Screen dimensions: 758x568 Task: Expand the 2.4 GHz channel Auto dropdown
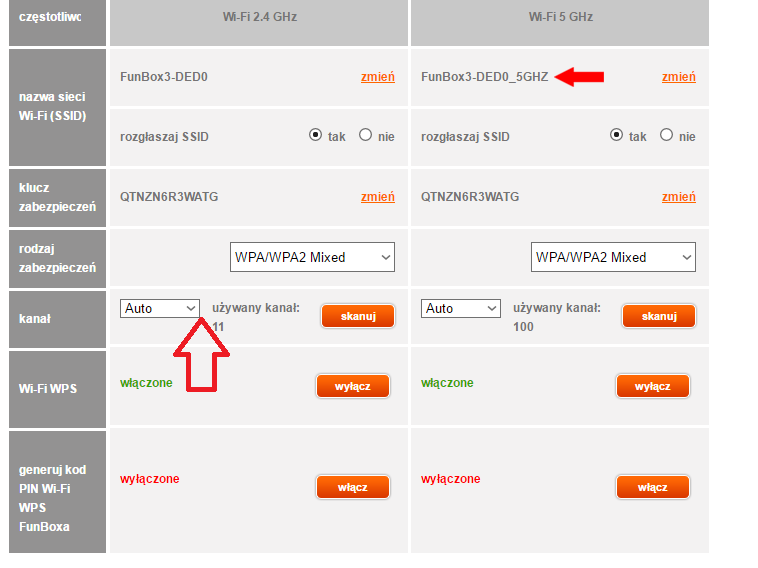[x=160, y=308]
